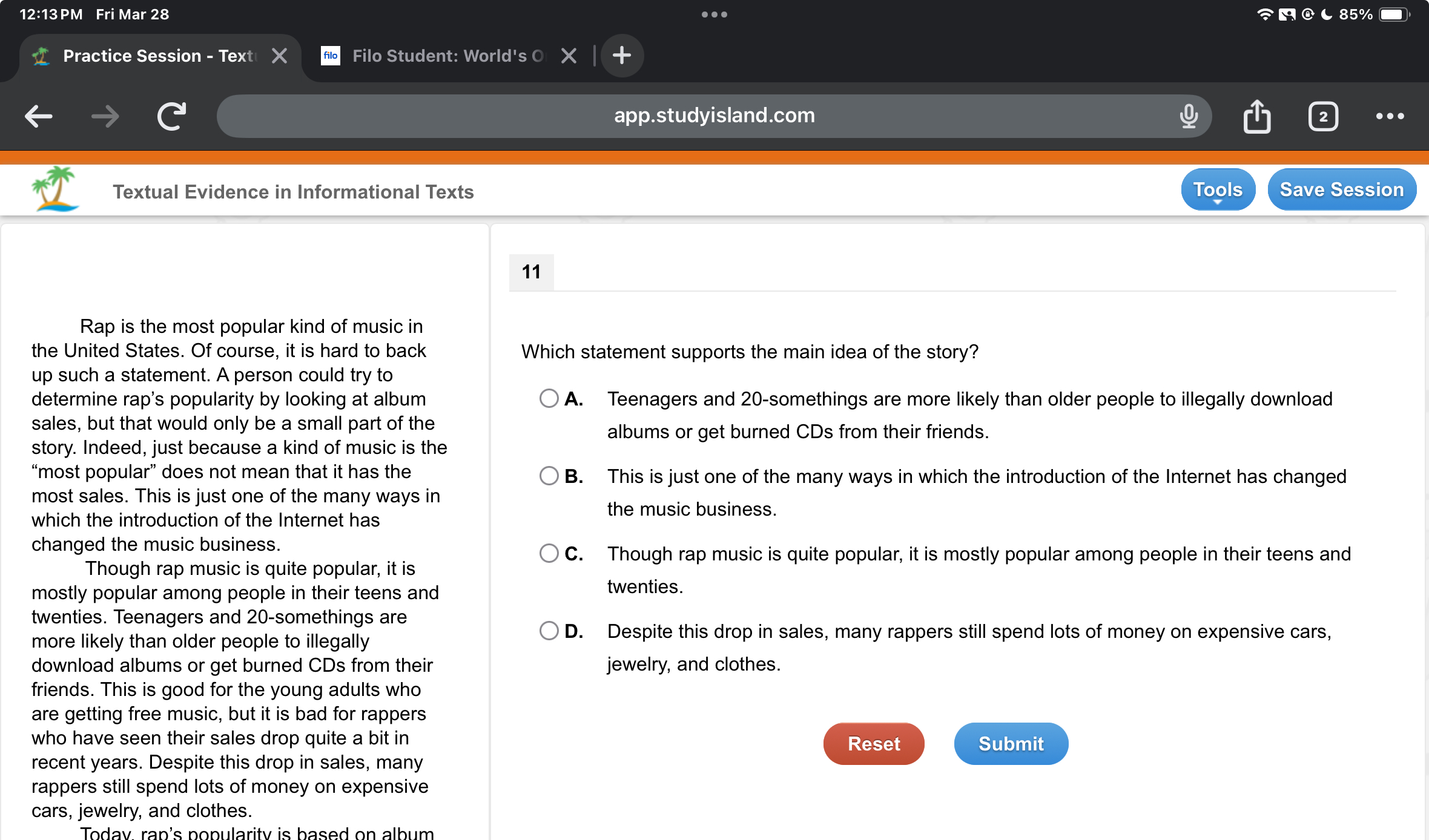Screen dimensions: 1429x840
Task: Click the address bar app.studyisland.com
Action: 714,116
